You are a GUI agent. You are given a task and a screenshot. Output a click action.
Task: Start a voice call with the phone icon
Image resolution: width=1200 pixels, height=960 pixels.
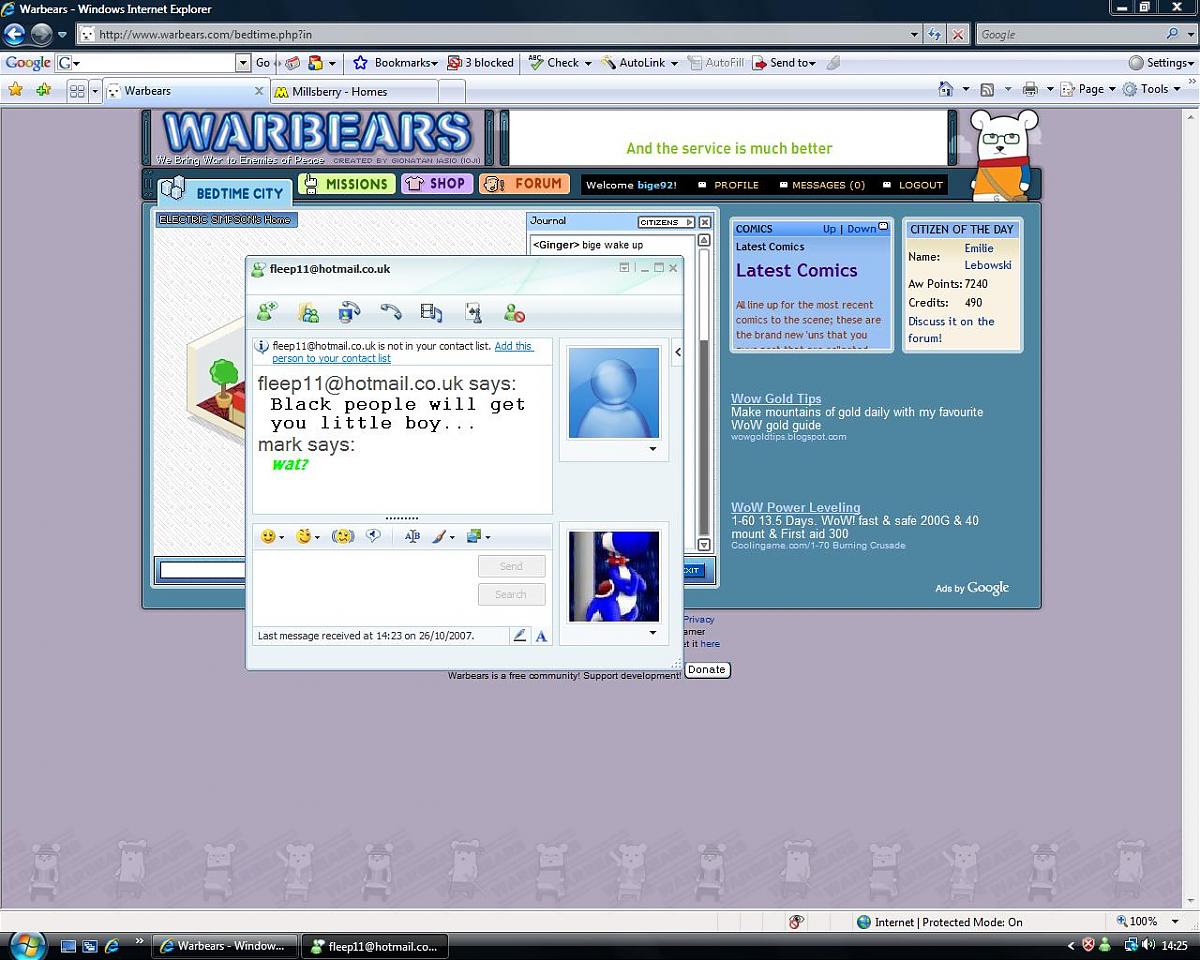point(391,313)
